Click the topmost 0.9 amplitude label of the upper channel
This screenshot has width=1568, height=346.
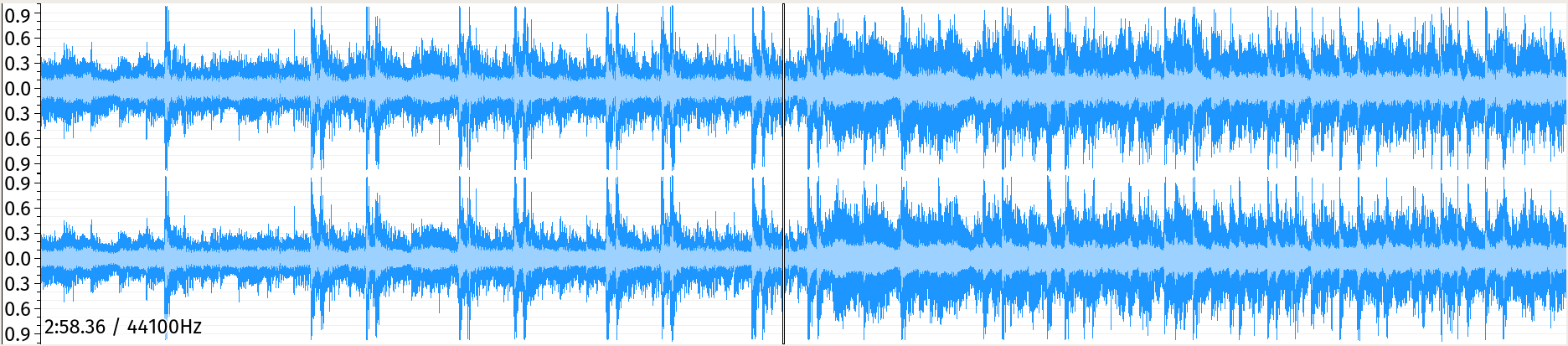tap(18, 14)
